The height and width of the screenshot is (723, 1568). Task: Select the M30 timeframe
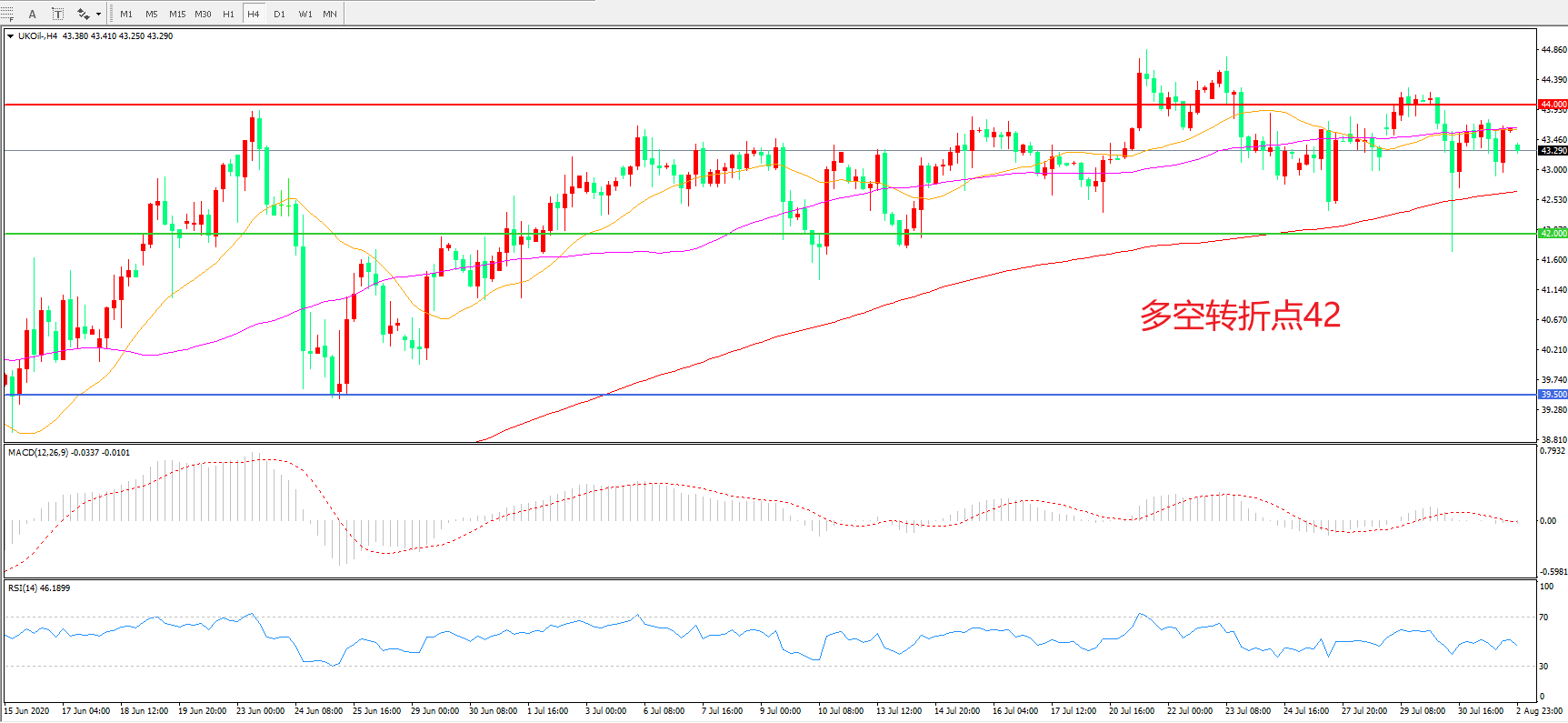pyautogui.click(x=203, y=14)
